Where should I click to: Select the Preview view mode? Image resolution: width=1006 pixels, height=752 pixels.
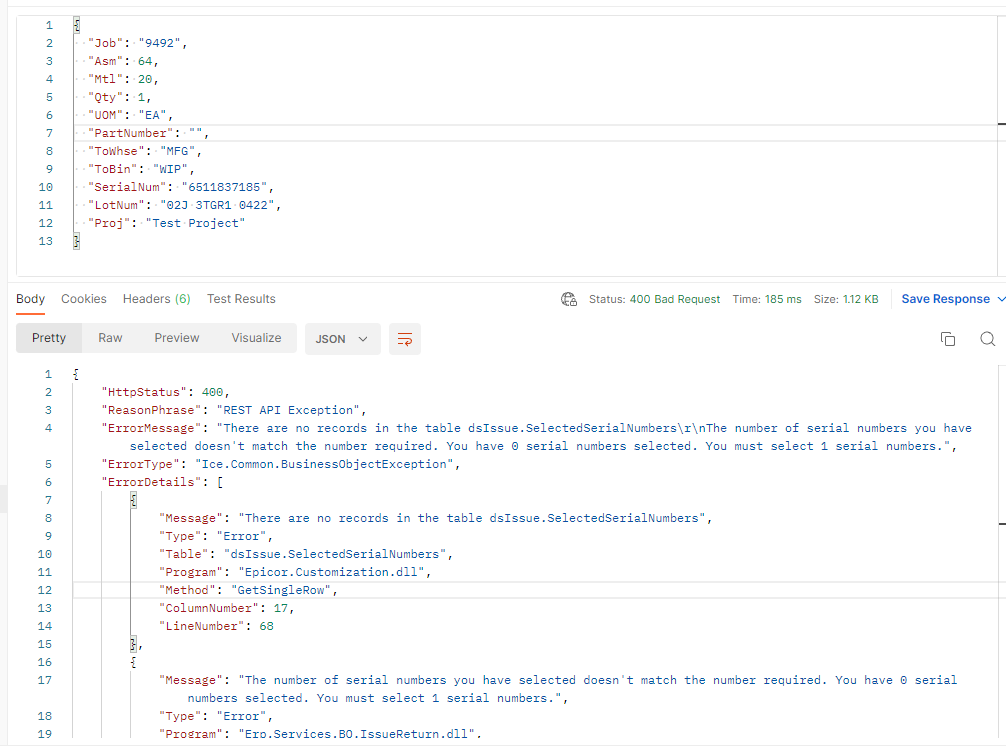177,338
